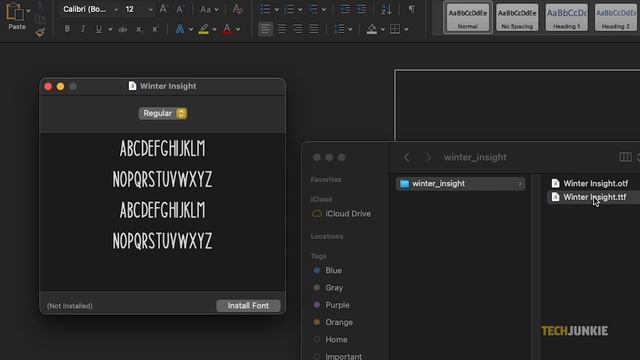This screenshot has height=360, width=640.
Task: Open the Regular font style dropdown
Action: click(x=163, y=113)
